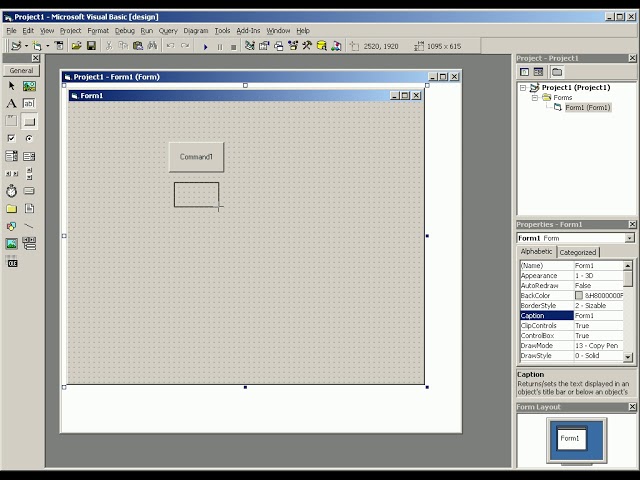Open Project Explorer from toolbar
Image resolution: width=640 pixels, height=480 pixels.
point(250,46)
